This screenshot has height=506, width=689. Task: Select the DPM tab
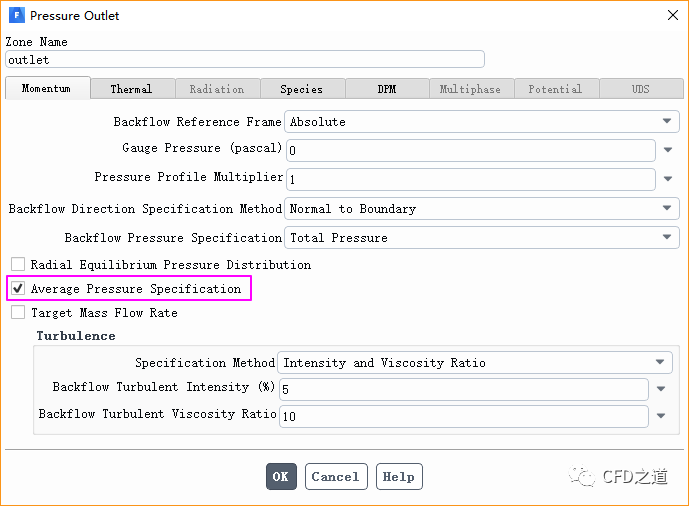tap(387, 89)
